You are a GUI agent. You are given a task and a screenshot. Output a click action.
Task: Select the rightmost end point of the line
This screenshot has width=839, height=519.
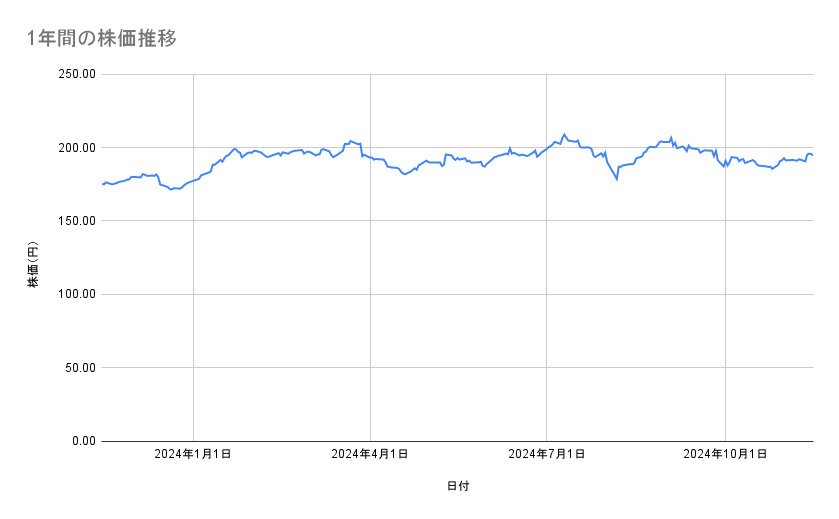(x=813, y=155)
